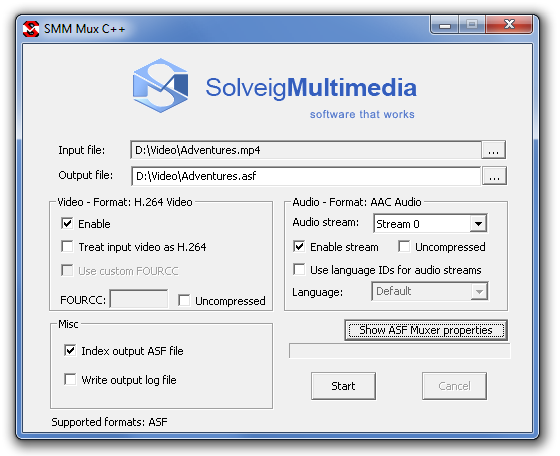Browse for output file with ellipsis button

pos(494,176)
